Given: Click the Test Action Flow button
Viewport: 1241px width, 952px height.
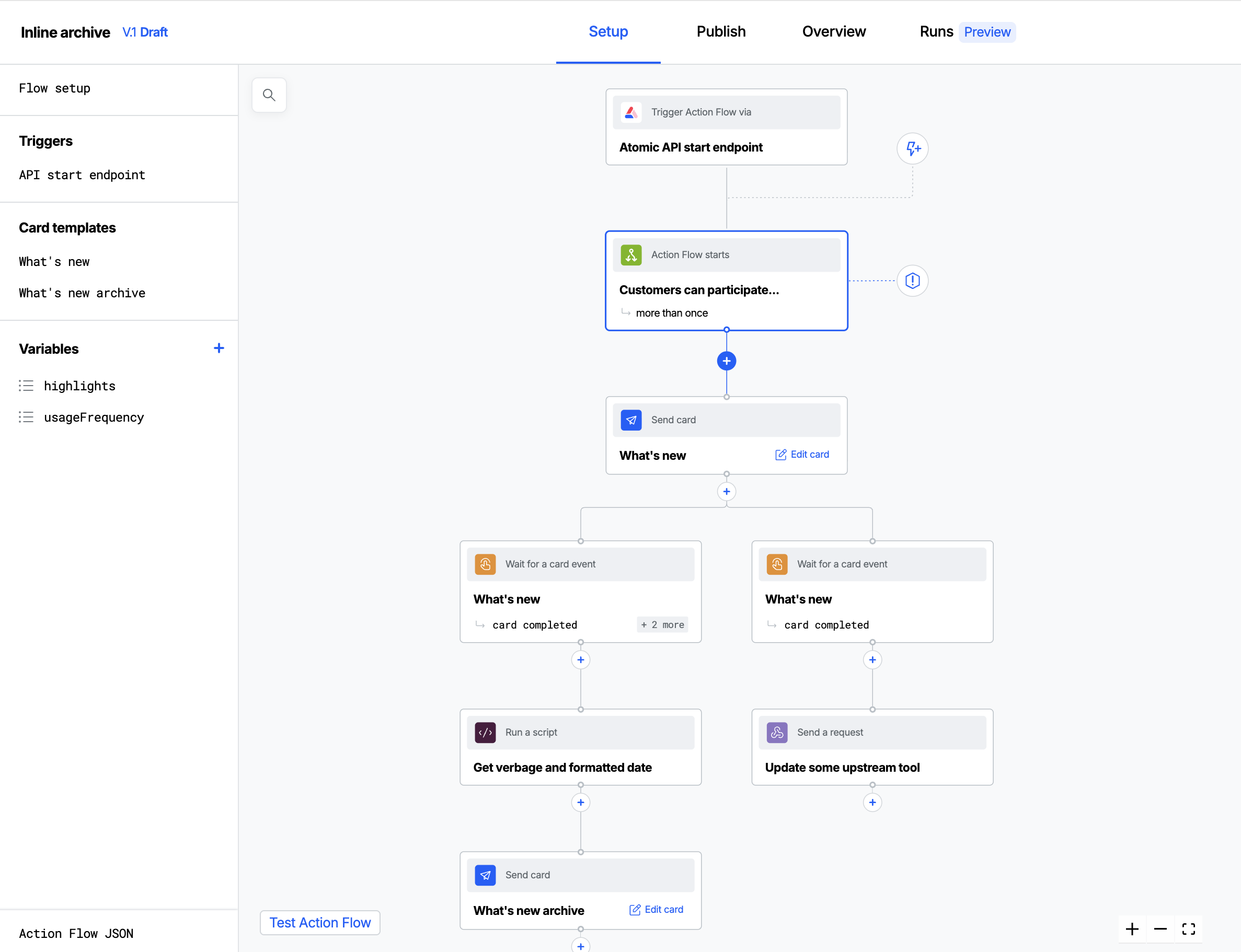Looking at the screenshot, I should pyautogui.click(x=320, y=923).
